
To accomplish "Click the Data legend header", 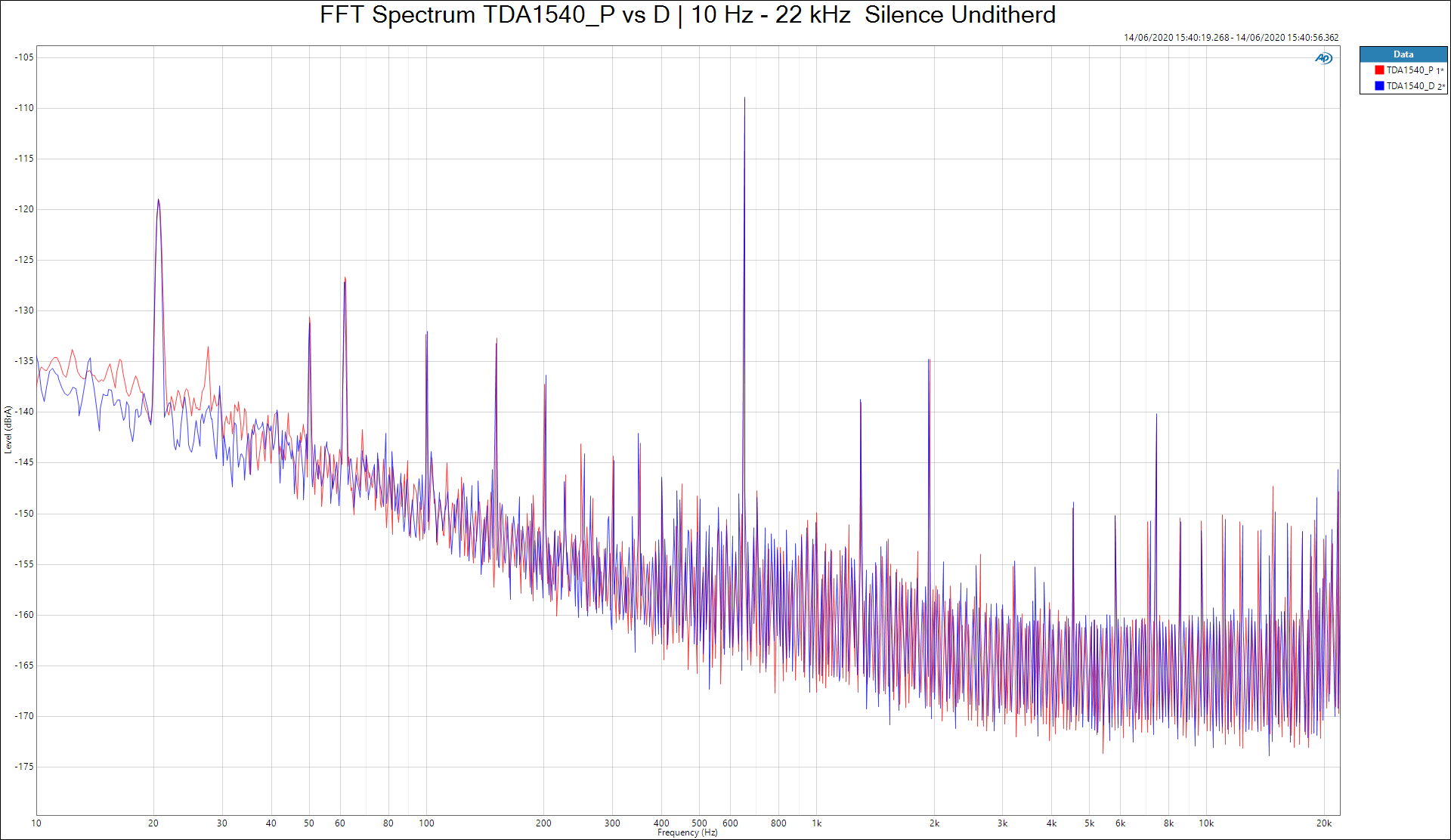I will (x=1403, y=54).
